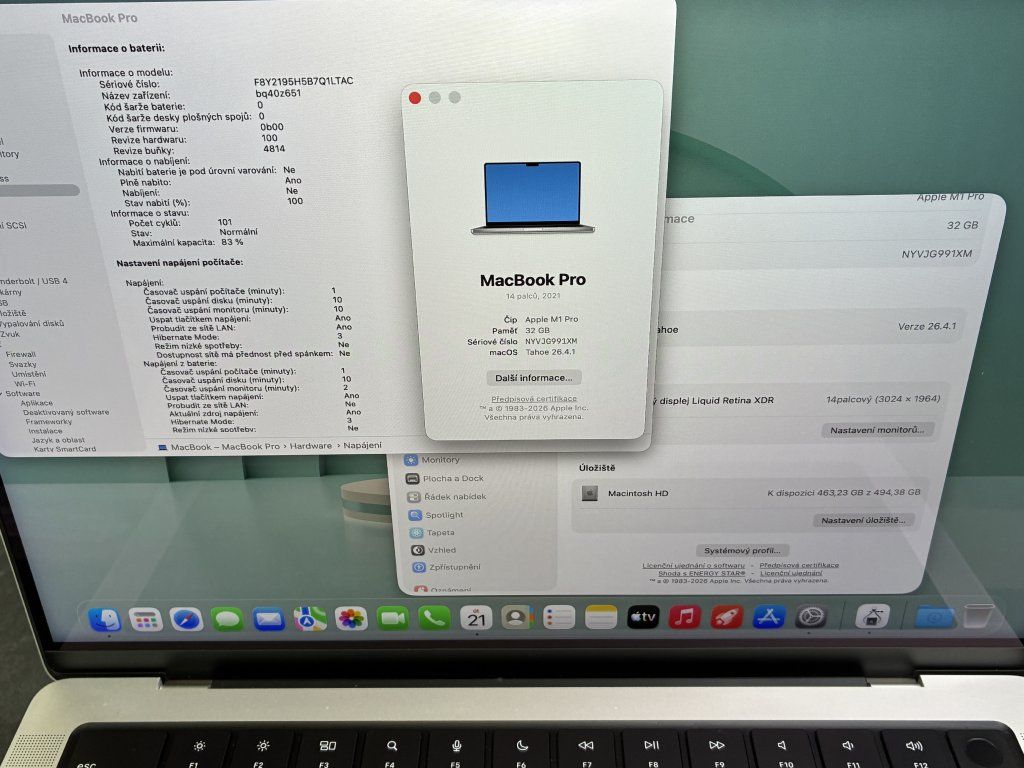Viewport: 1024px width, 768px height.
Task: Click the System Information icon in the Dock
Action: click(x=872, y=616)
